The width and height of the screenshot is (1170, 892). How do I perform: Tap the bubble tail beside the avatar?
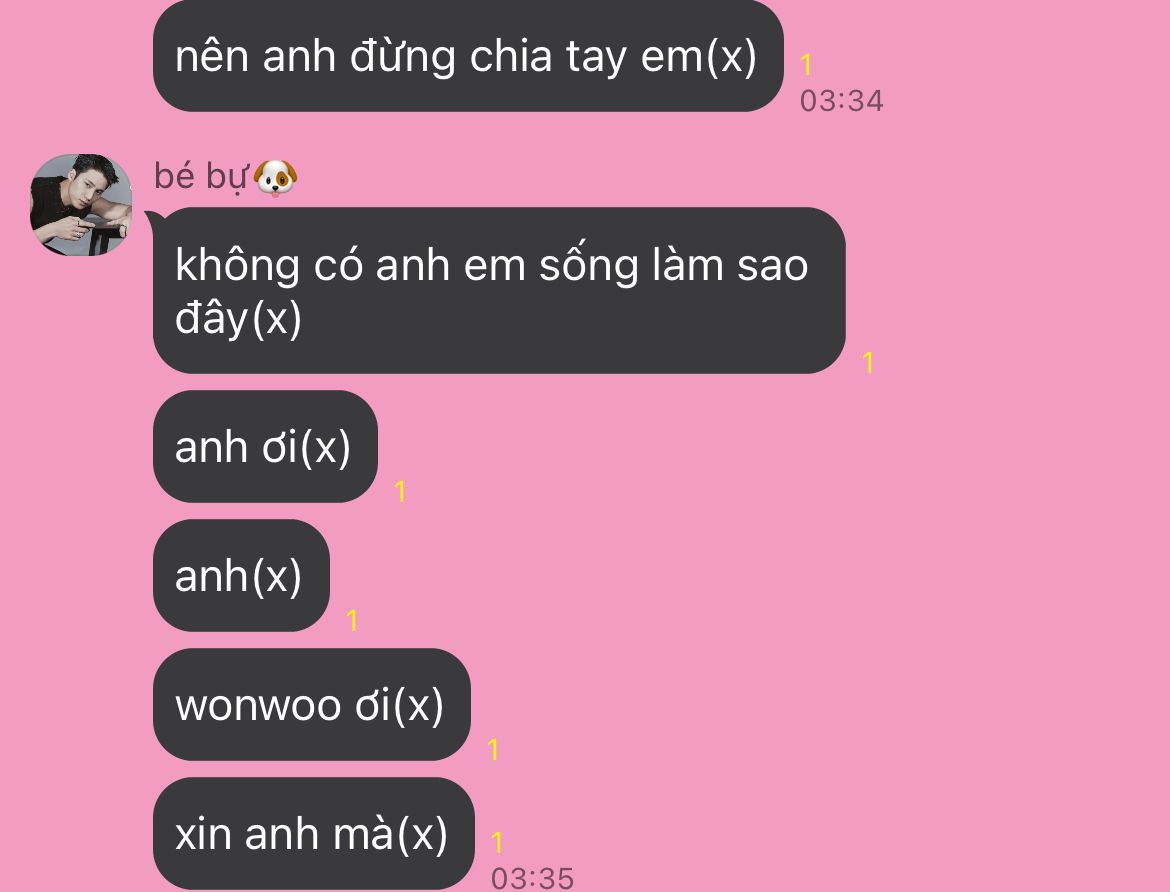click(x=154, y=220)
